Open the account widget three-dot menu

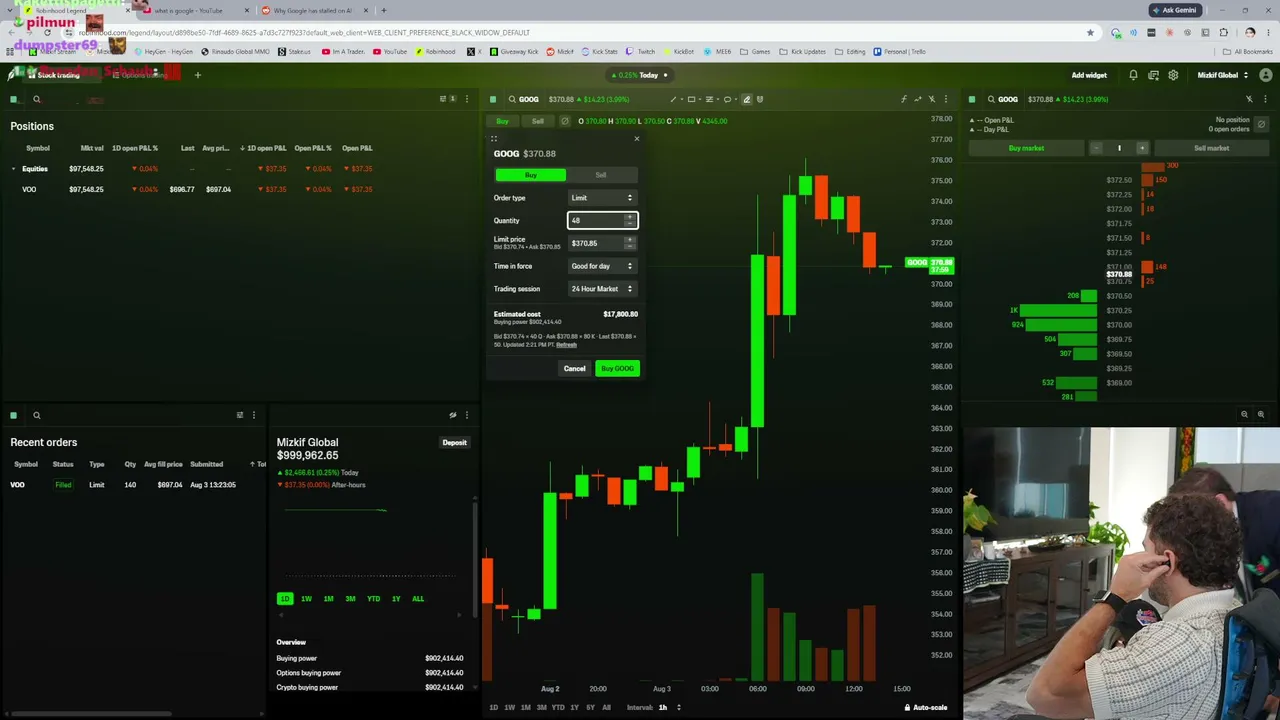point(466,415)
